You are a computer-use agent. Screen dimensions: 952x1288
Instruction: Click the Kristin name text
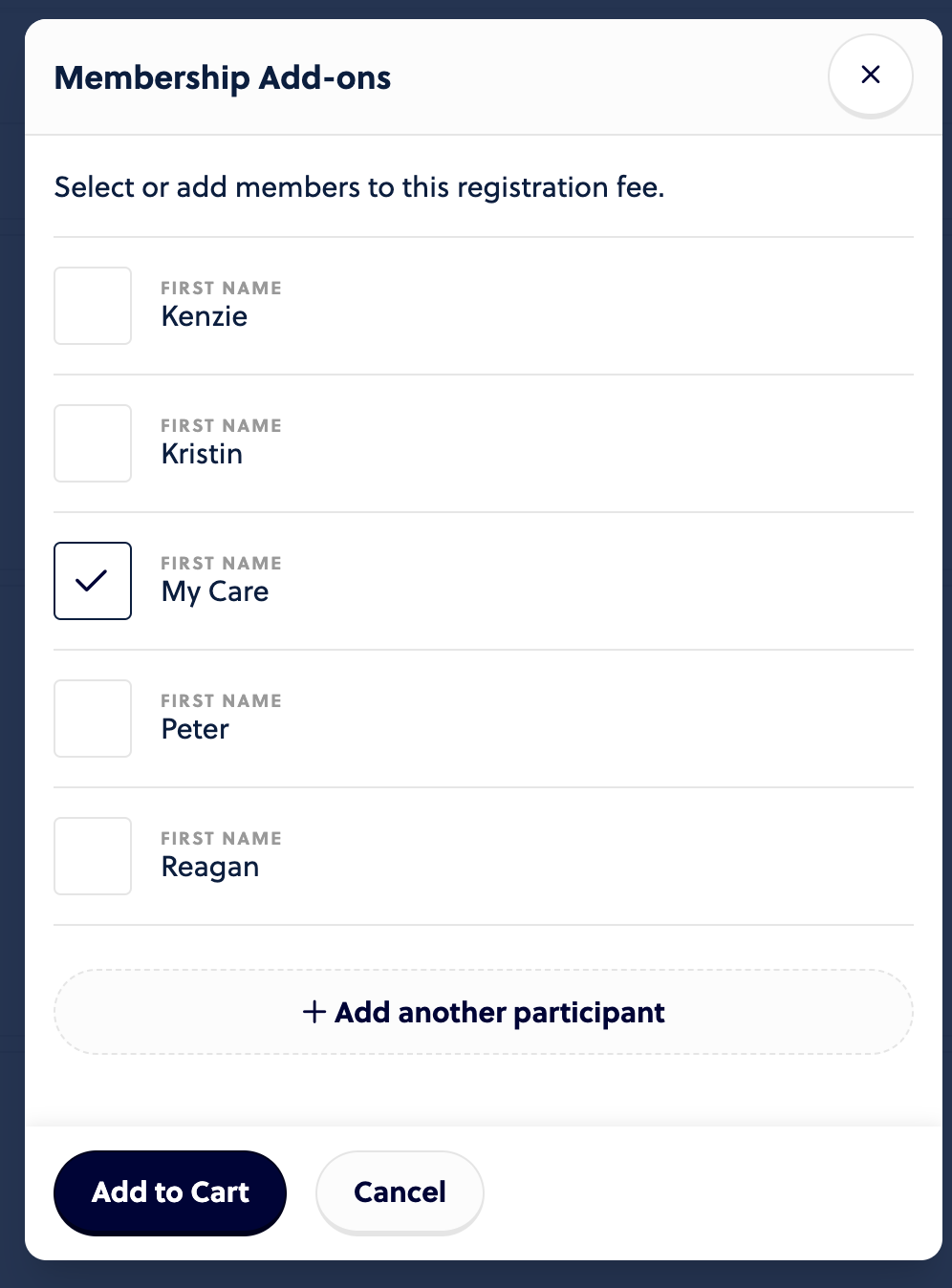pos(202,454)
